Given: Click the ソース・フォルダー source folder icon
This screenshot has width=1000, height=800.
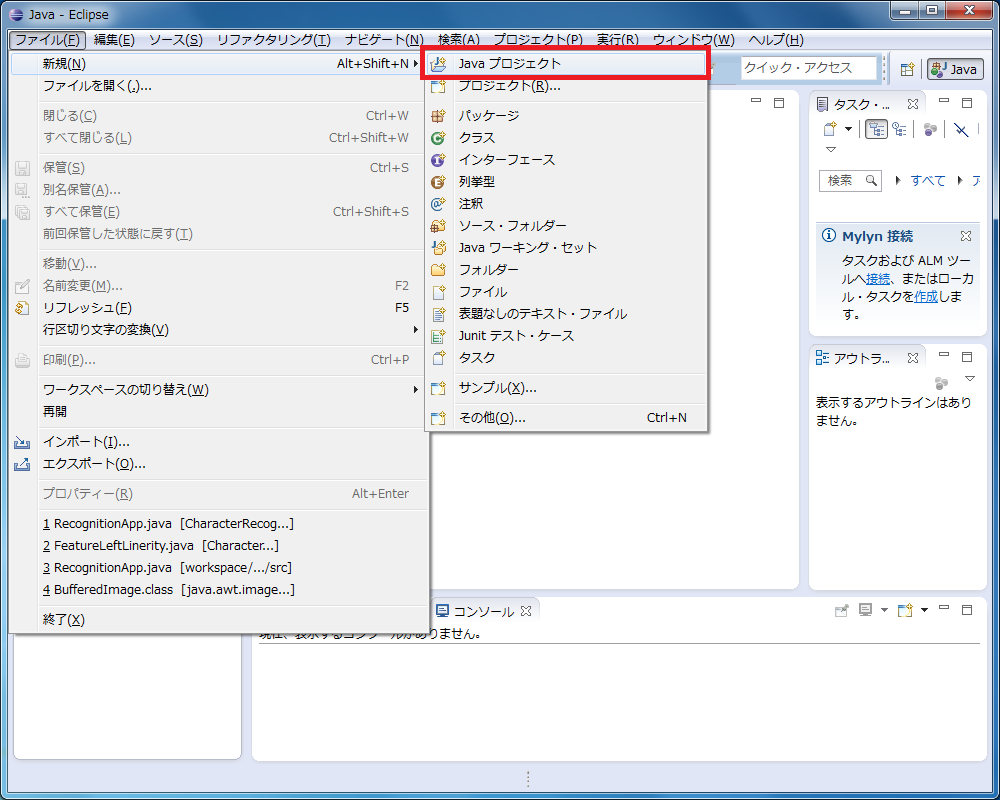Looking at the screenshot, I should 438,226.
